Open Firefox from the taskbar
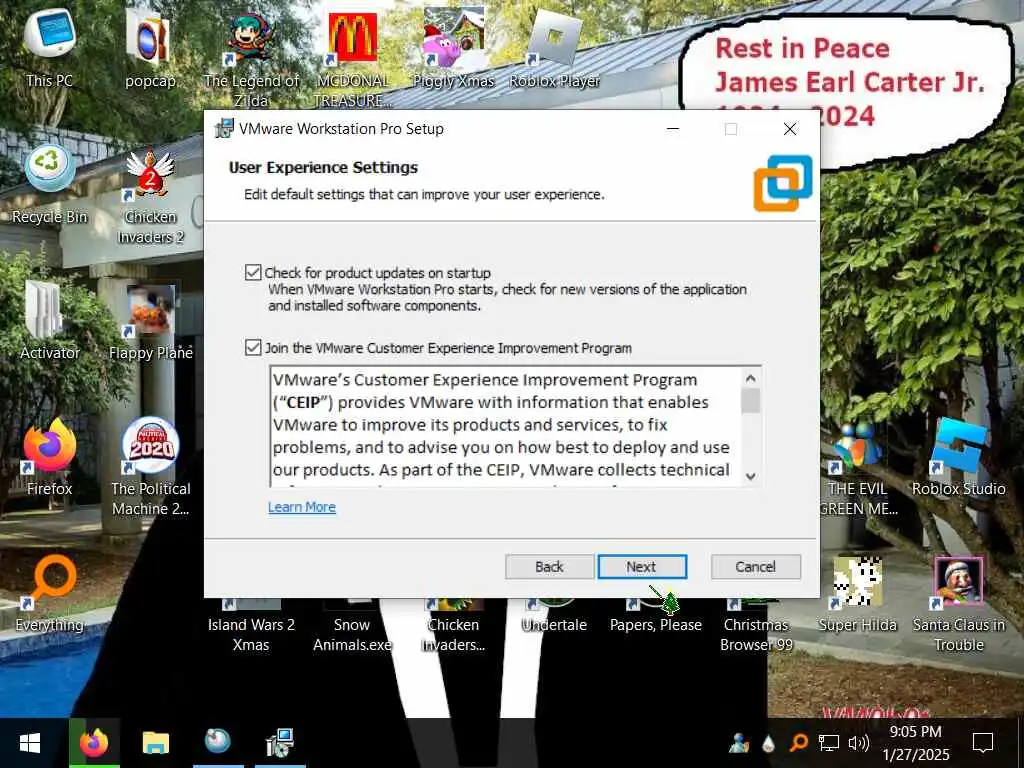 (x=94, y=743)
